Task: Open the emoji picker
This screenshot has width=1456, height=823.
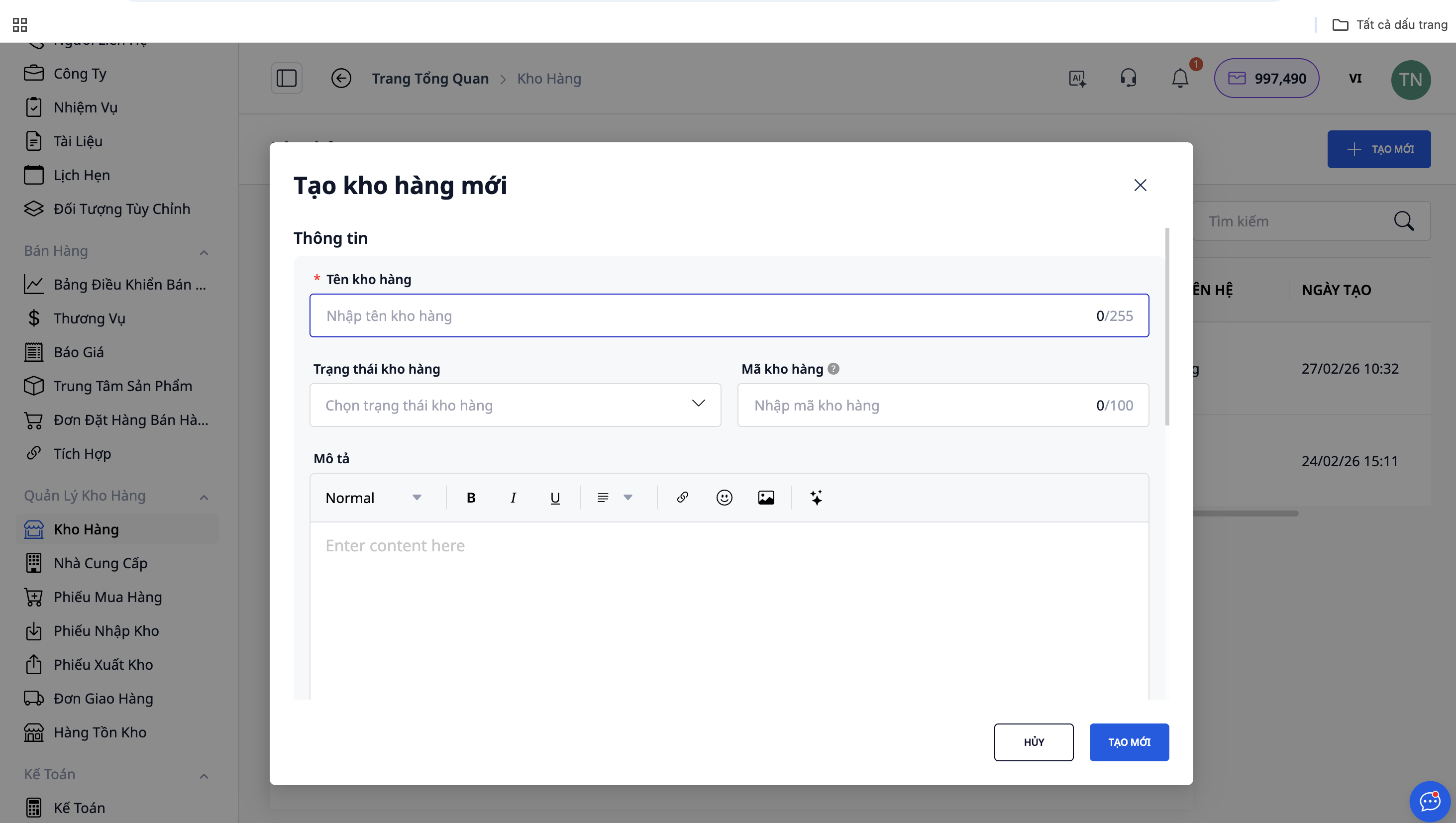Action: [x=724, y=498]
